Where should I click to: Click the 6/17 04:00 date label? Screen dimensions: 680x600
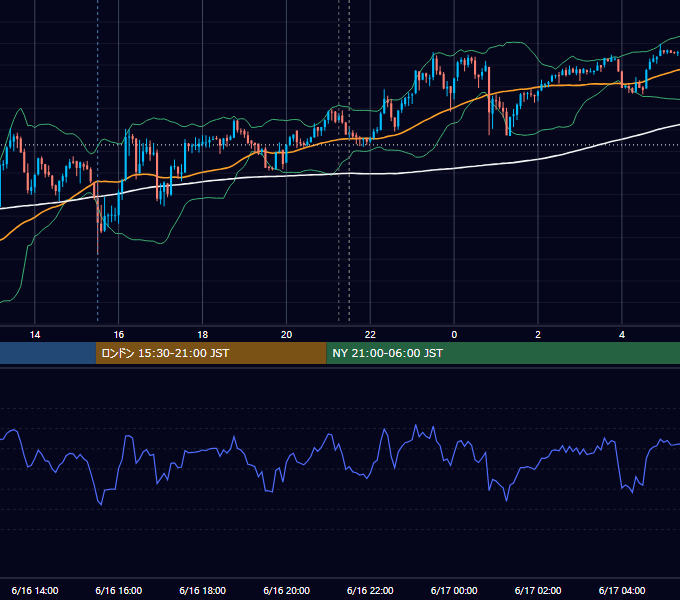[622, 590]
